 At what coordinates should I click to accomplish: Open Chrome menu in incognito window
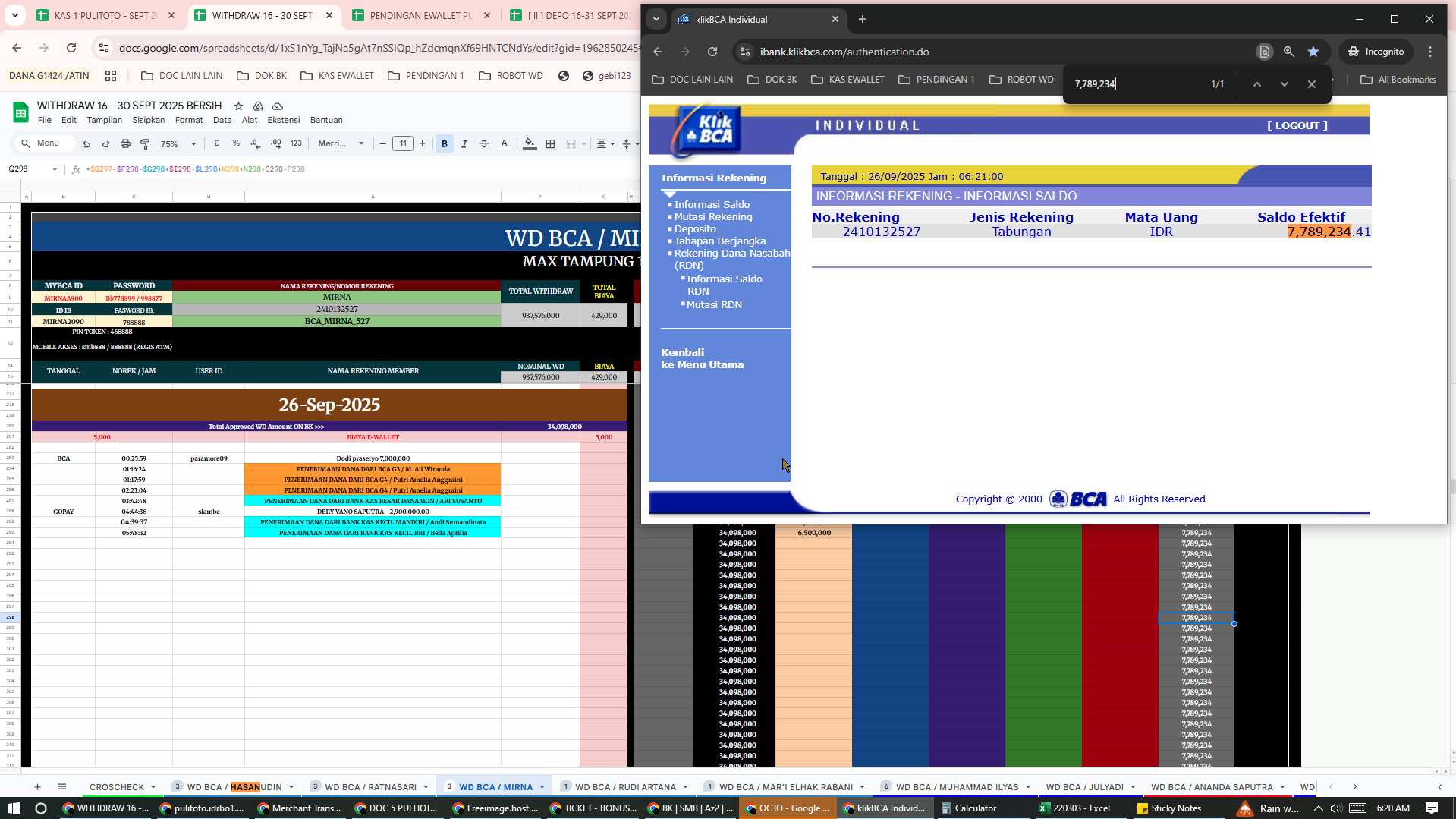pyautogui.click(x=1430, y=52)
